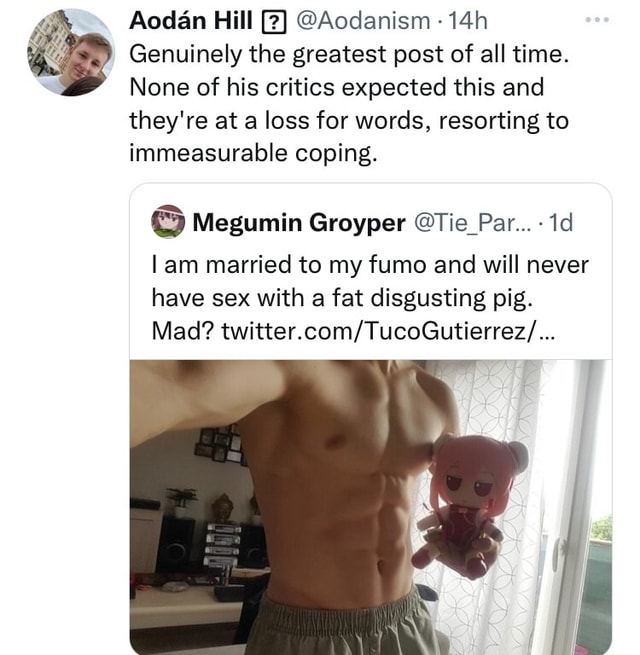Click the Megumin Groyper display name
Image resolution: width=640 pixels, height=655 pixels.
click(299, 223)
